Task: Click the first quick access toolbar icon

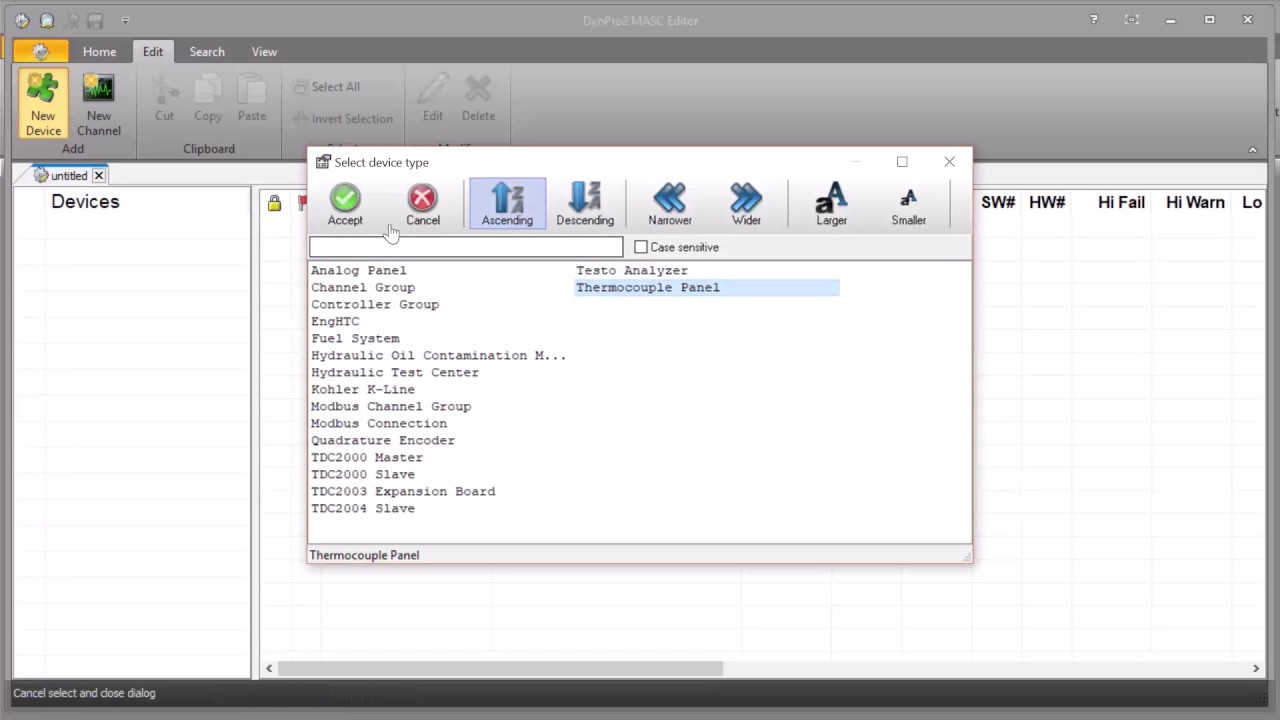Action: tap(22, 20)
